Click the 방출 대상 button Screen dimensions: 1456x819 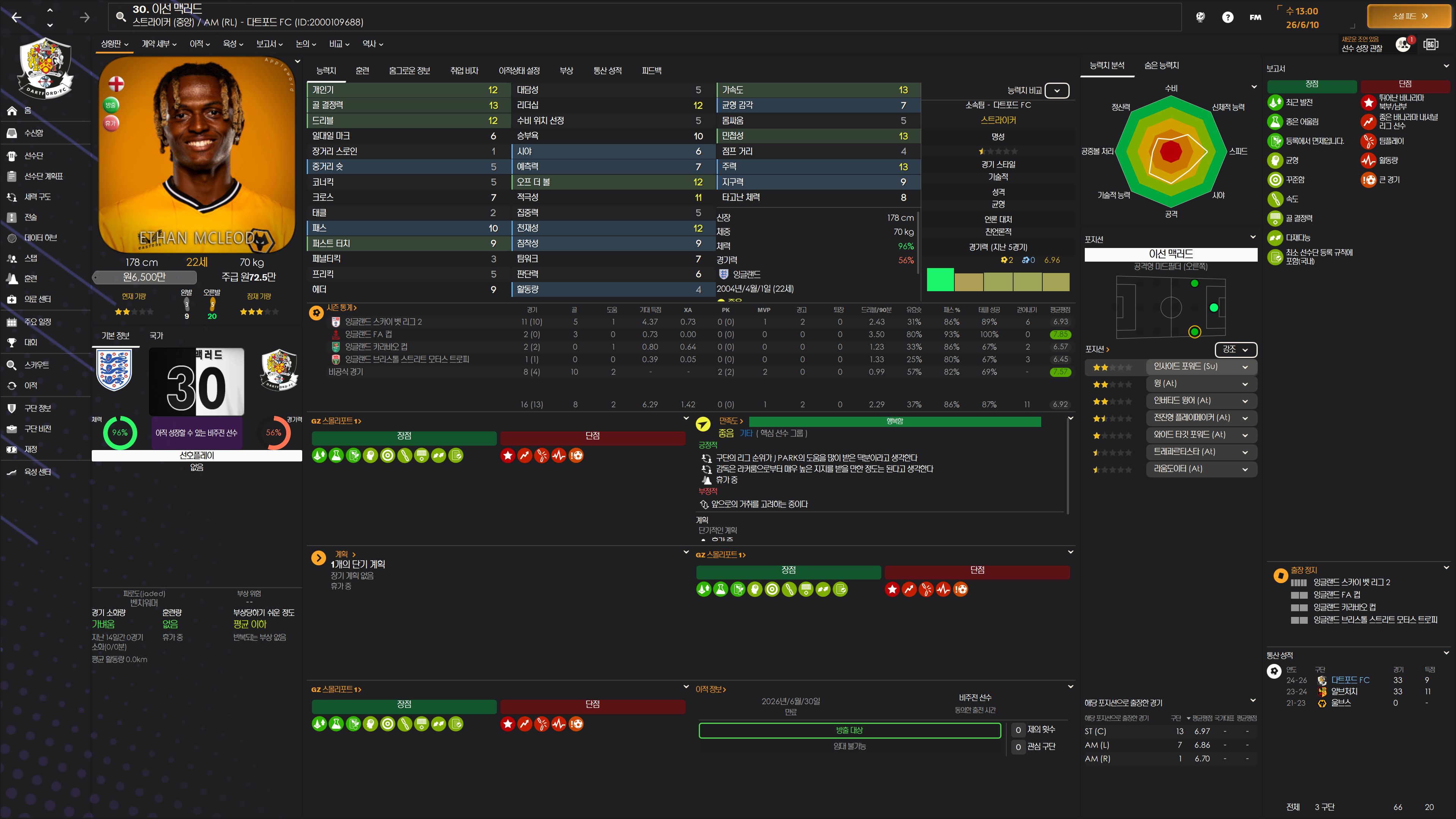pyautogui.click(x=849, y=730)
